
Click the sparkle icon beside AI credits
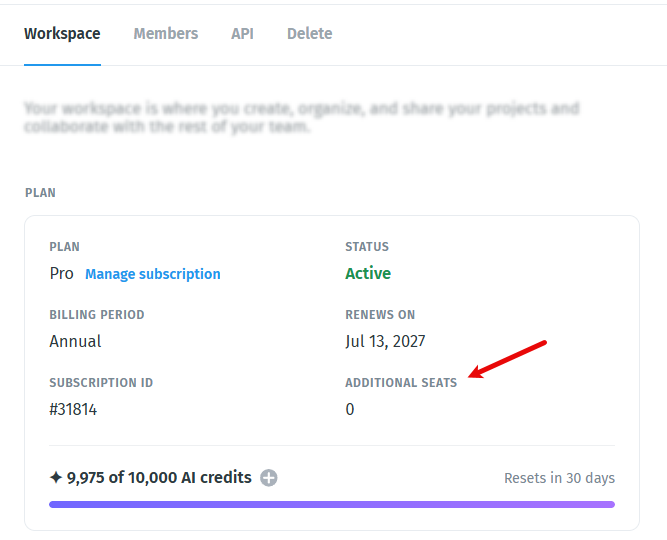[x=56, y=477]
